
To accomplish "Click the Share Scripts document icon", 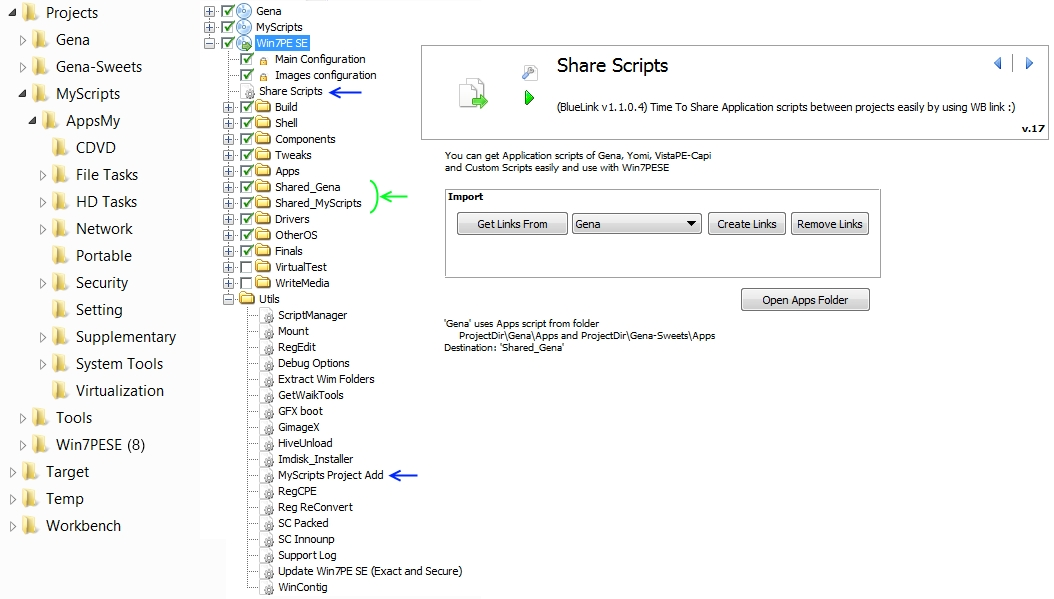I will pos(473,93).
